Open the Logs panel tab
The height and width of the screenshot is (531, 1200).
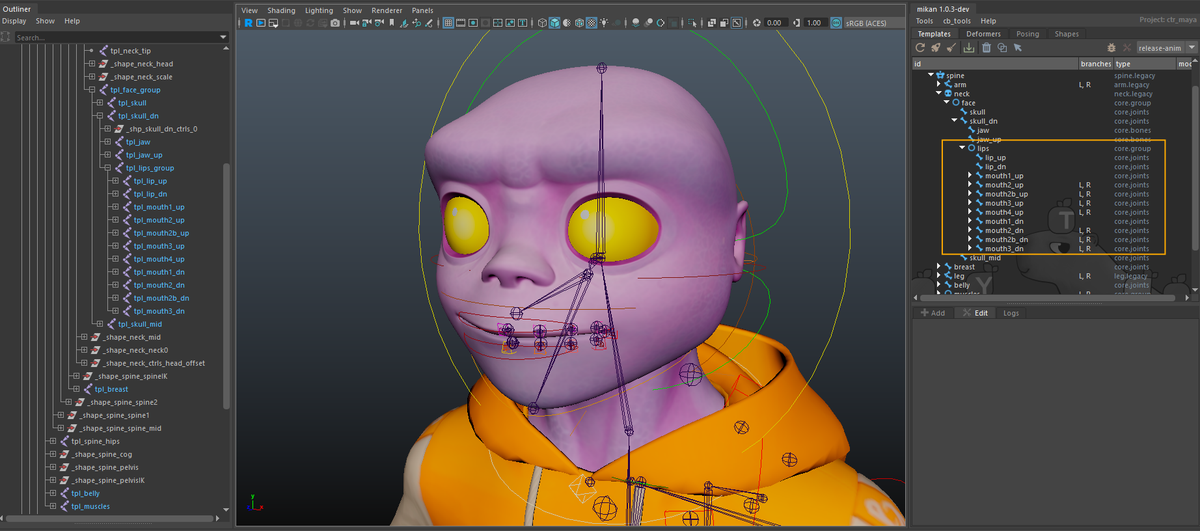point(1011,313)
